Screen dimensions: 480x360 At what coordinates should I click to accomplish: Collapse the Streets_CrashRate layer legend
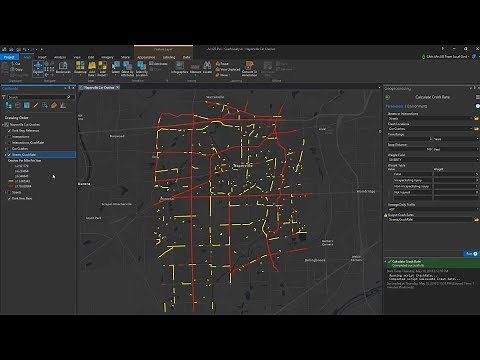pos(5,155)
